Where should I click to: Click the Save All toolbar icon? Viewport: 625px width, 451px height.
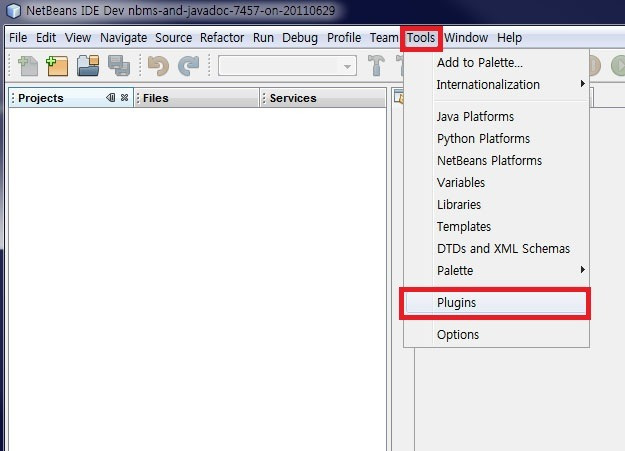119,66
